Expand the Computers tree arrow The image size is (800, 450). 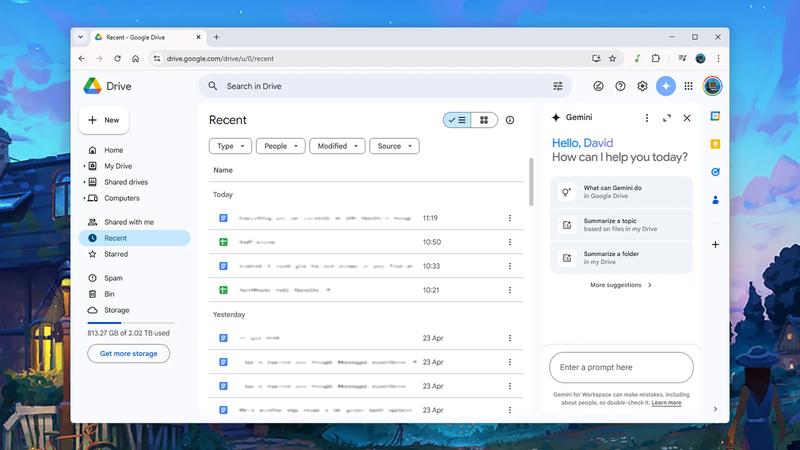[x=84, y=198]
